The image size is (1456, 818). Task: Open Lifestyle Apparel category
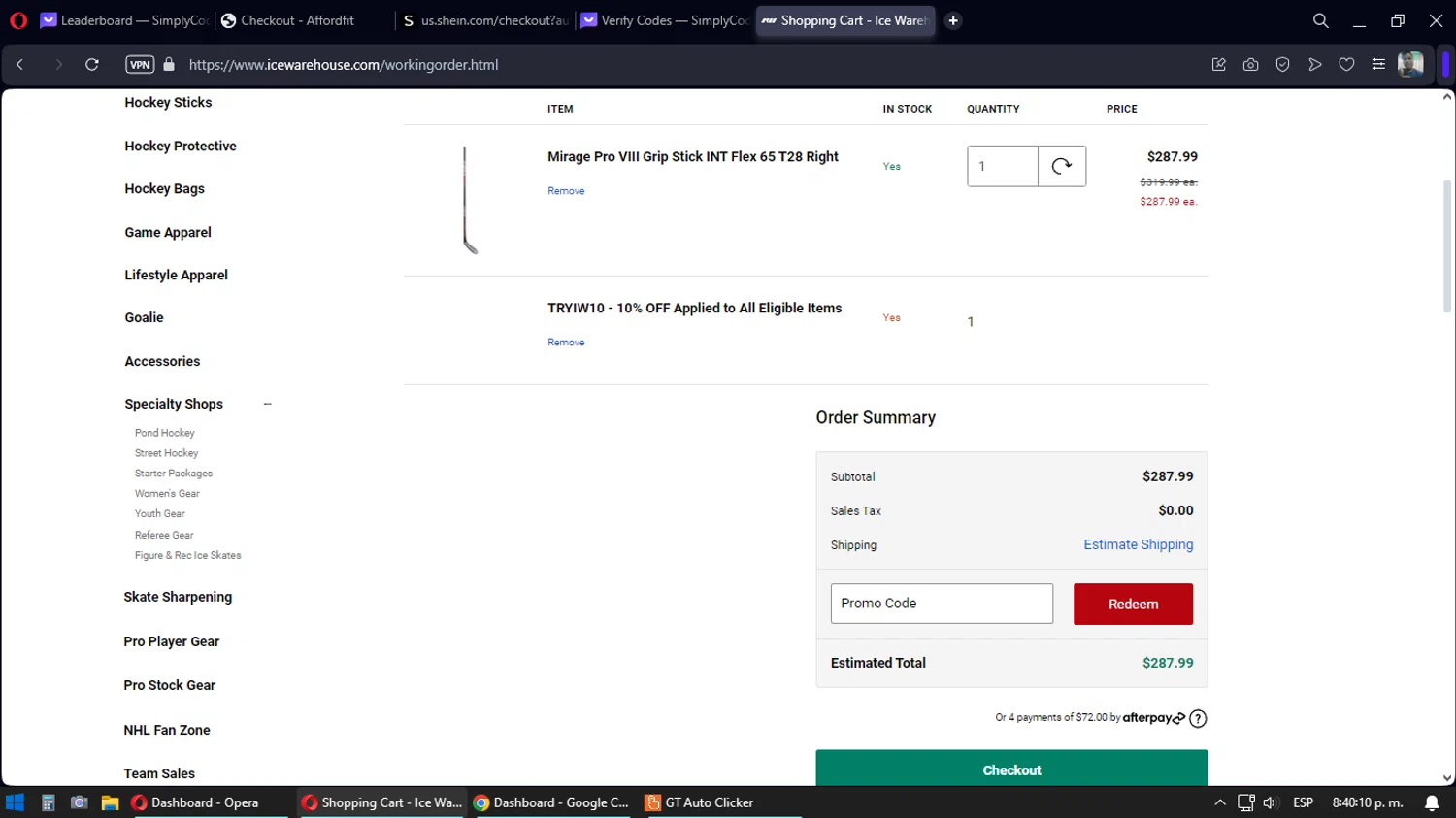pos(176,276)
